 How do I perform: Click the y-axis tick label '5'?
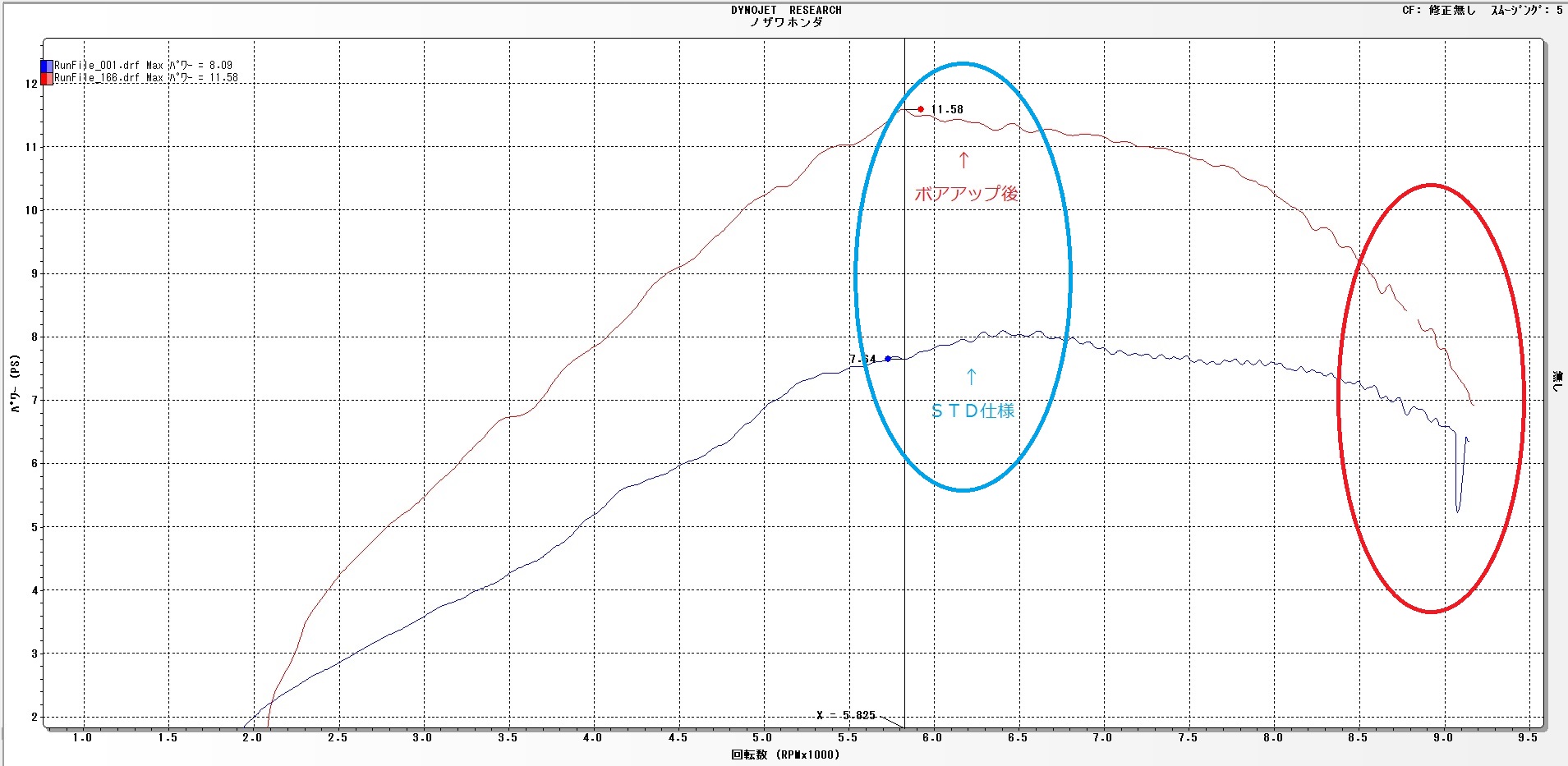(x=34, y=527)
